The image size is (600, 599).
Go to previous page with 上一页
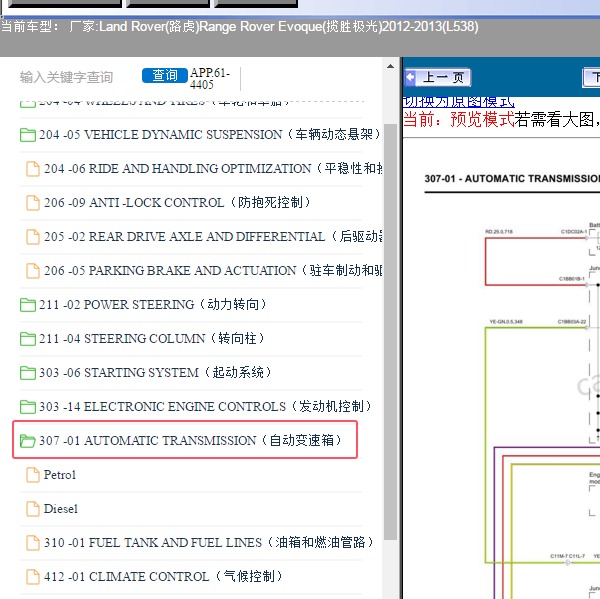pos(438,78)
